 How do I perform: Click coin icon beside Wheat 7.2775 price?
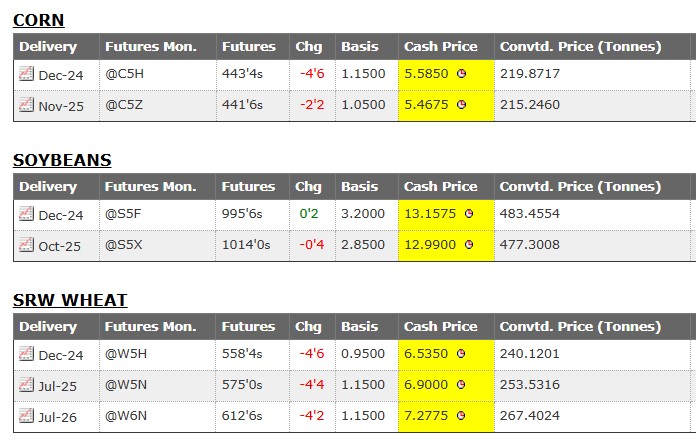[461, 415]
